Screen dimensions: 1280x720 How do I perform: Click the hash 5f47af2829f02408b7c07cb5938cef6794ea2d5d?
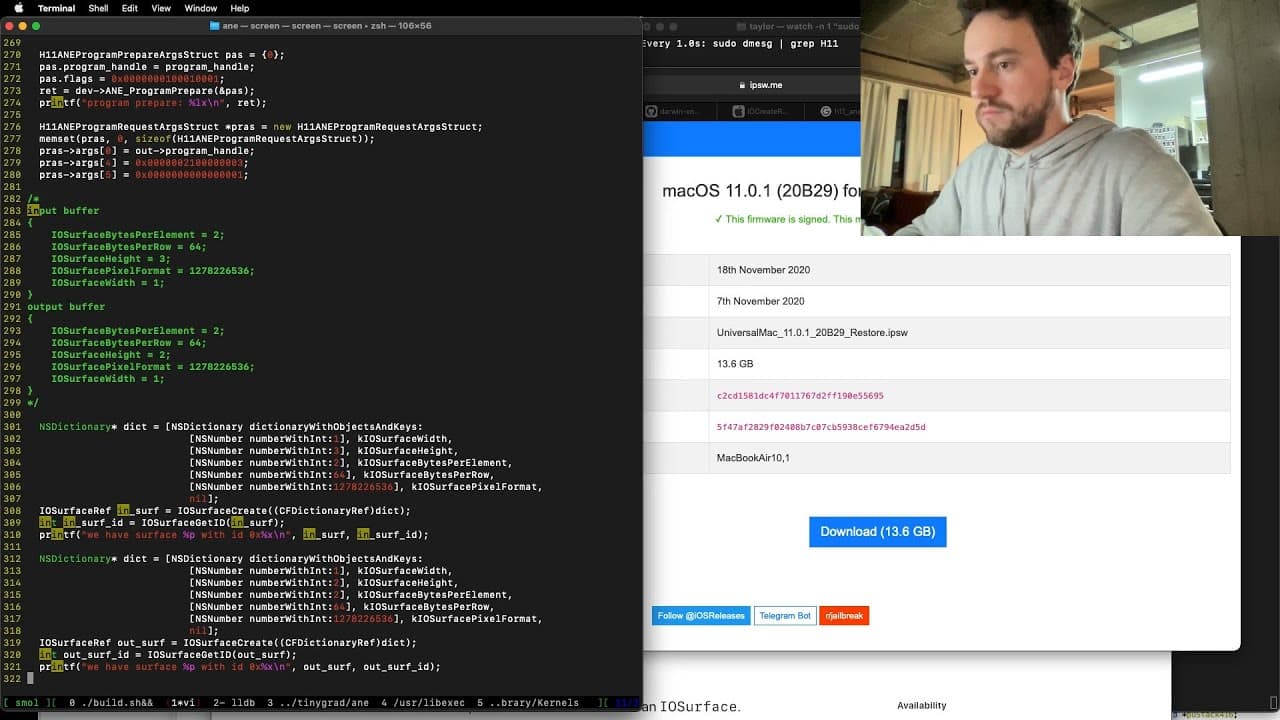pos(821,427)
